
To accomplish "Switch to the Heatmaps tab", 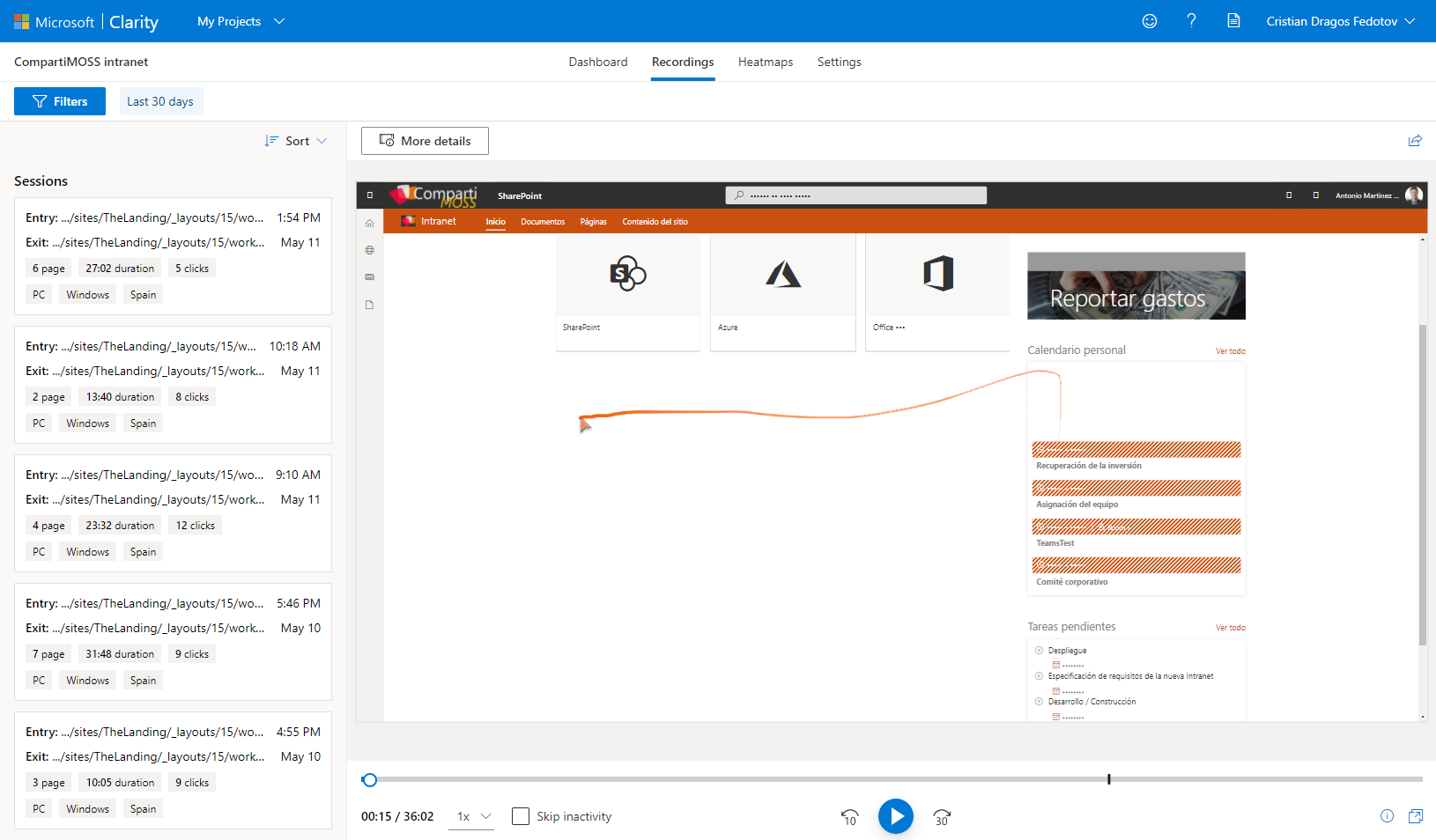I will click(x=765, y=62).
